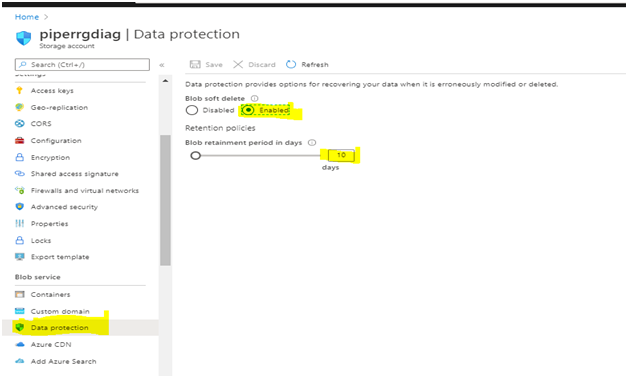The image size is (628, 378).
Task: Click the sidebar scroll up arrow
Action: pos(165,81)
